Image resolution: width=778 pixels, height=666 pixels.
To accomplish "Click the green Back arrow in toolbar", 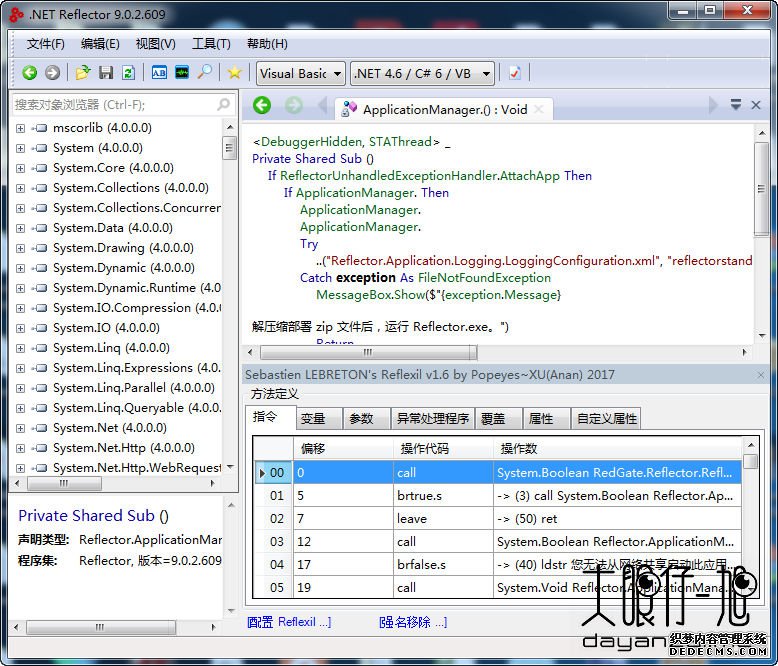I will pos(30,73).
